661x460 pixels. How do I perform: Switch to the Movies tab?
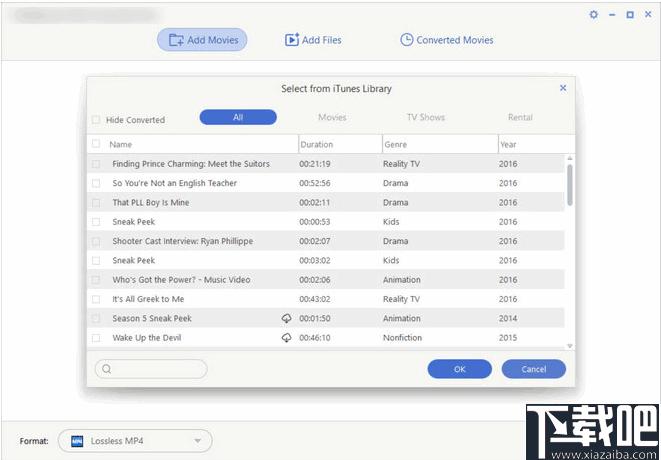click(x=332, y=117)
